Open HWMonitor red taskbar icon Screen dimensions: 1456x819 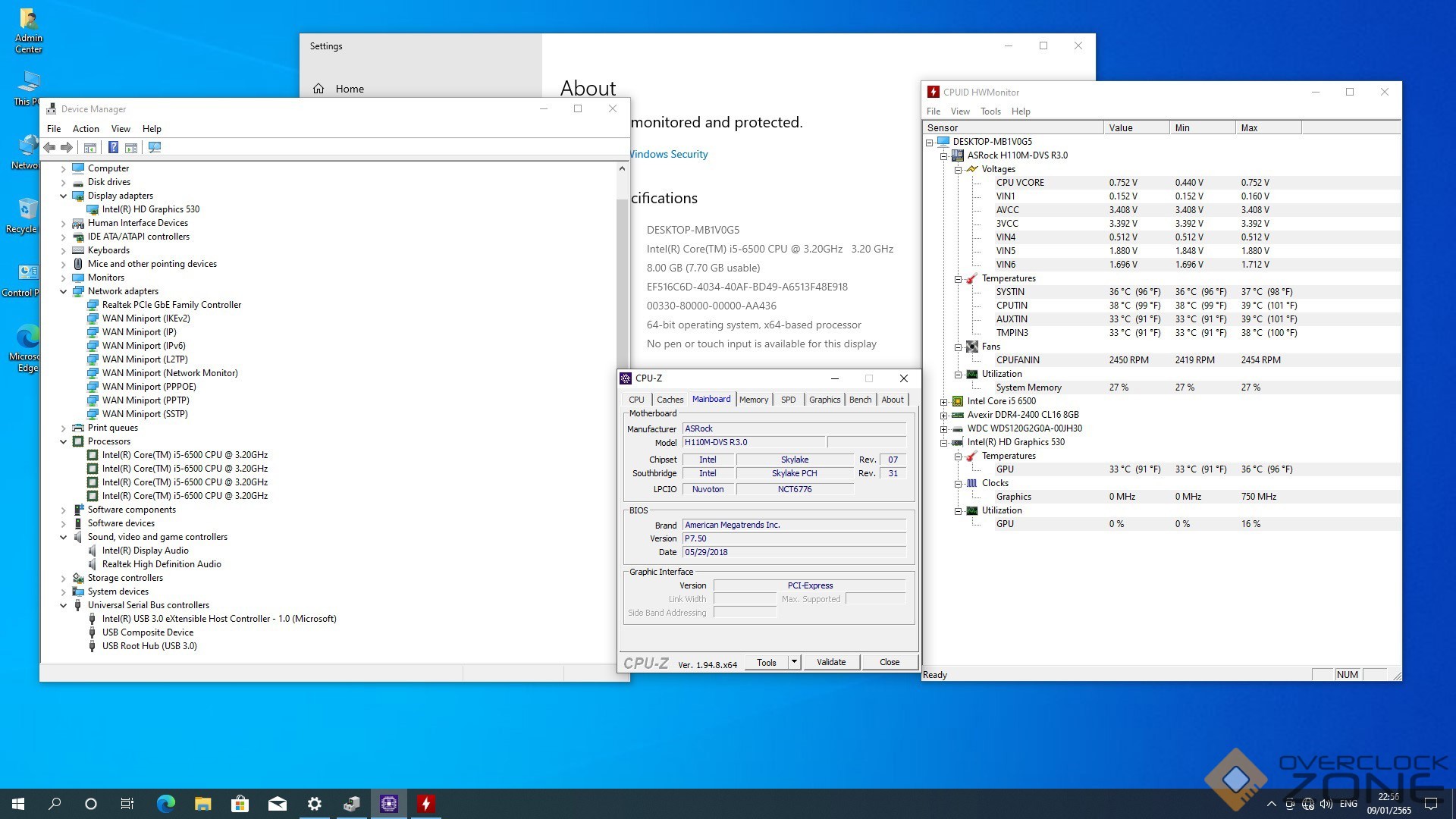click(426, 804)
